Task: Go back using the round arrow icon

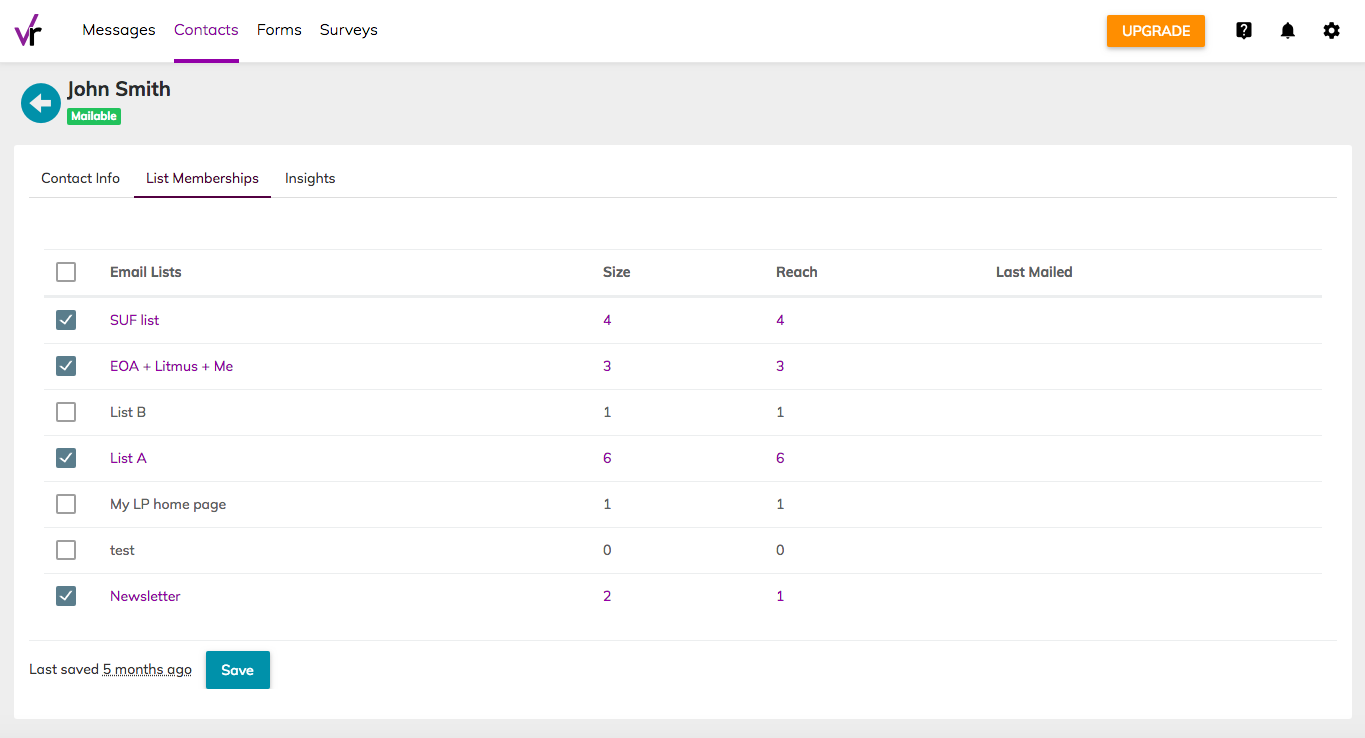Action: click(x=41, y=103)
